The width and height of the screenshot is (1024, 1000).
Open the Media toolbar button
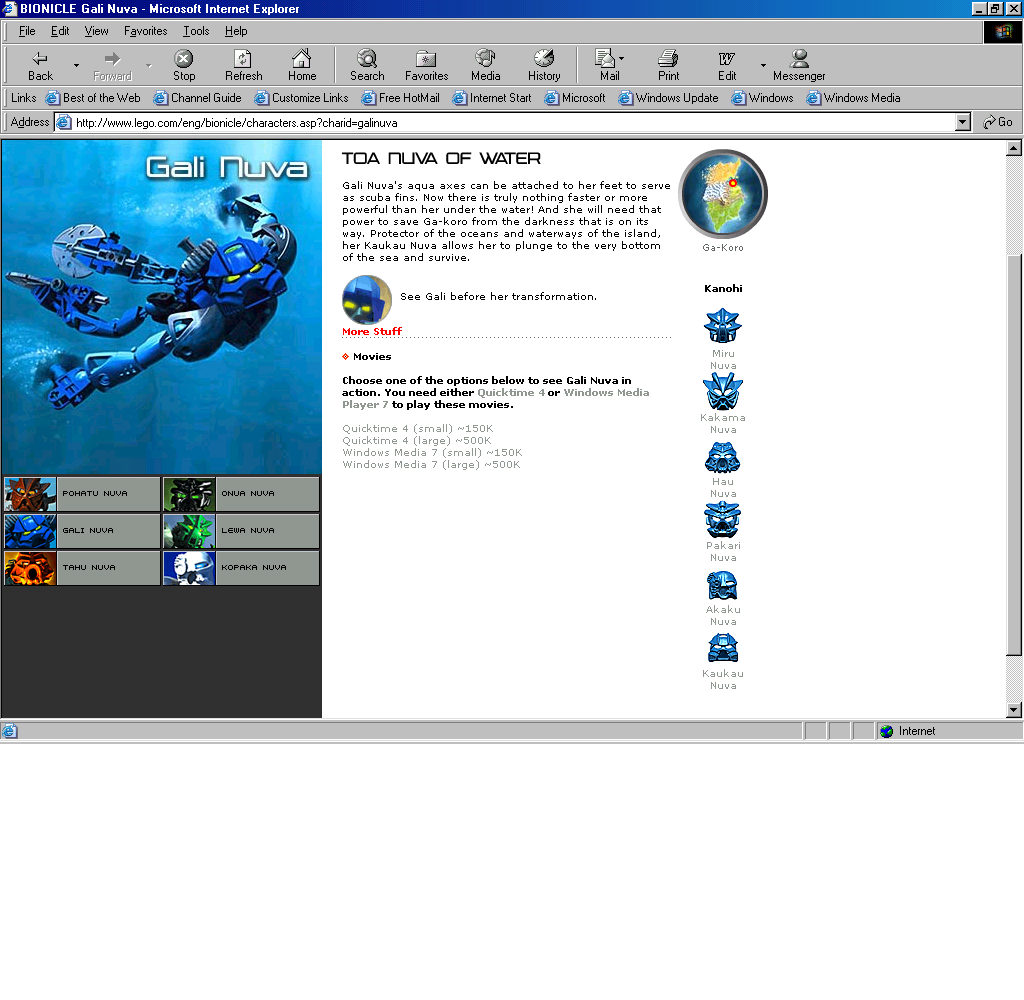tap(485, 65)
